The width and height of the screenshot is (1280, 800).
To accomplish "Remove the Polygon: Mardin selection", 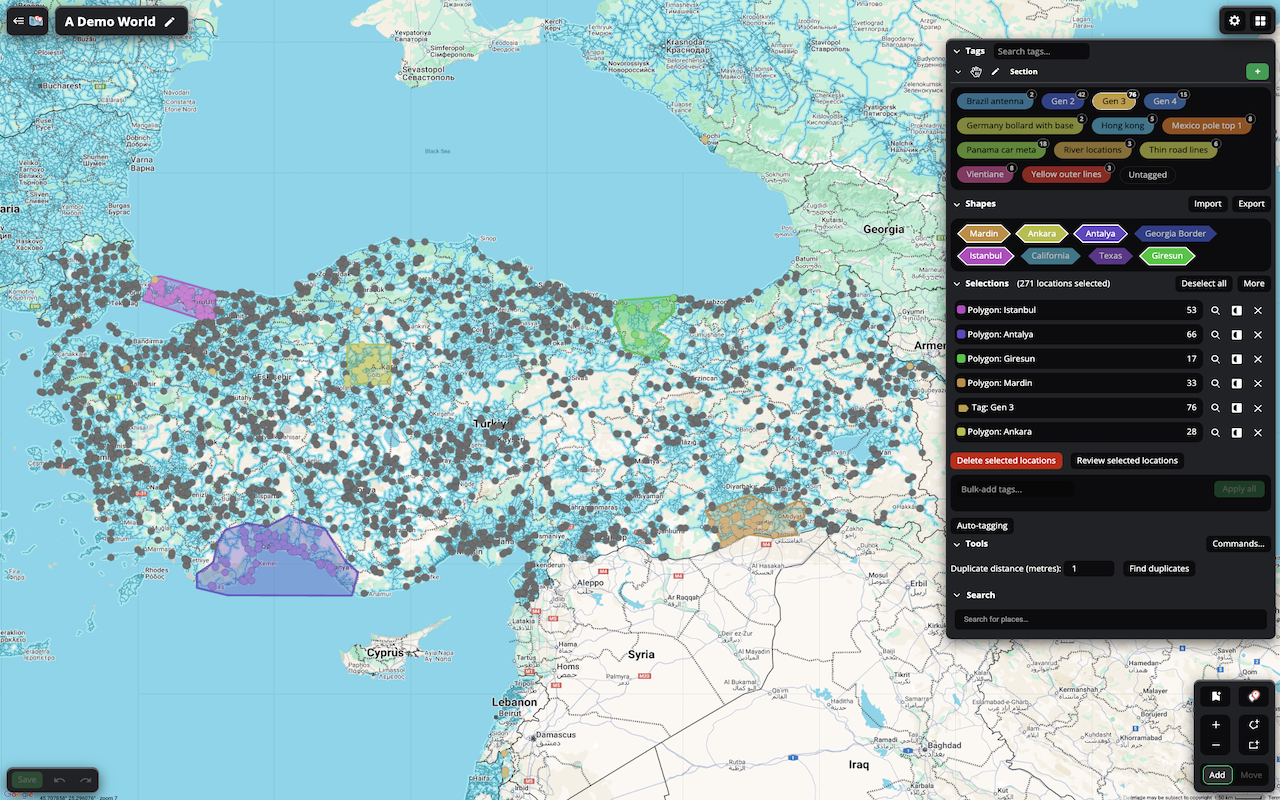I will 1258,384.
